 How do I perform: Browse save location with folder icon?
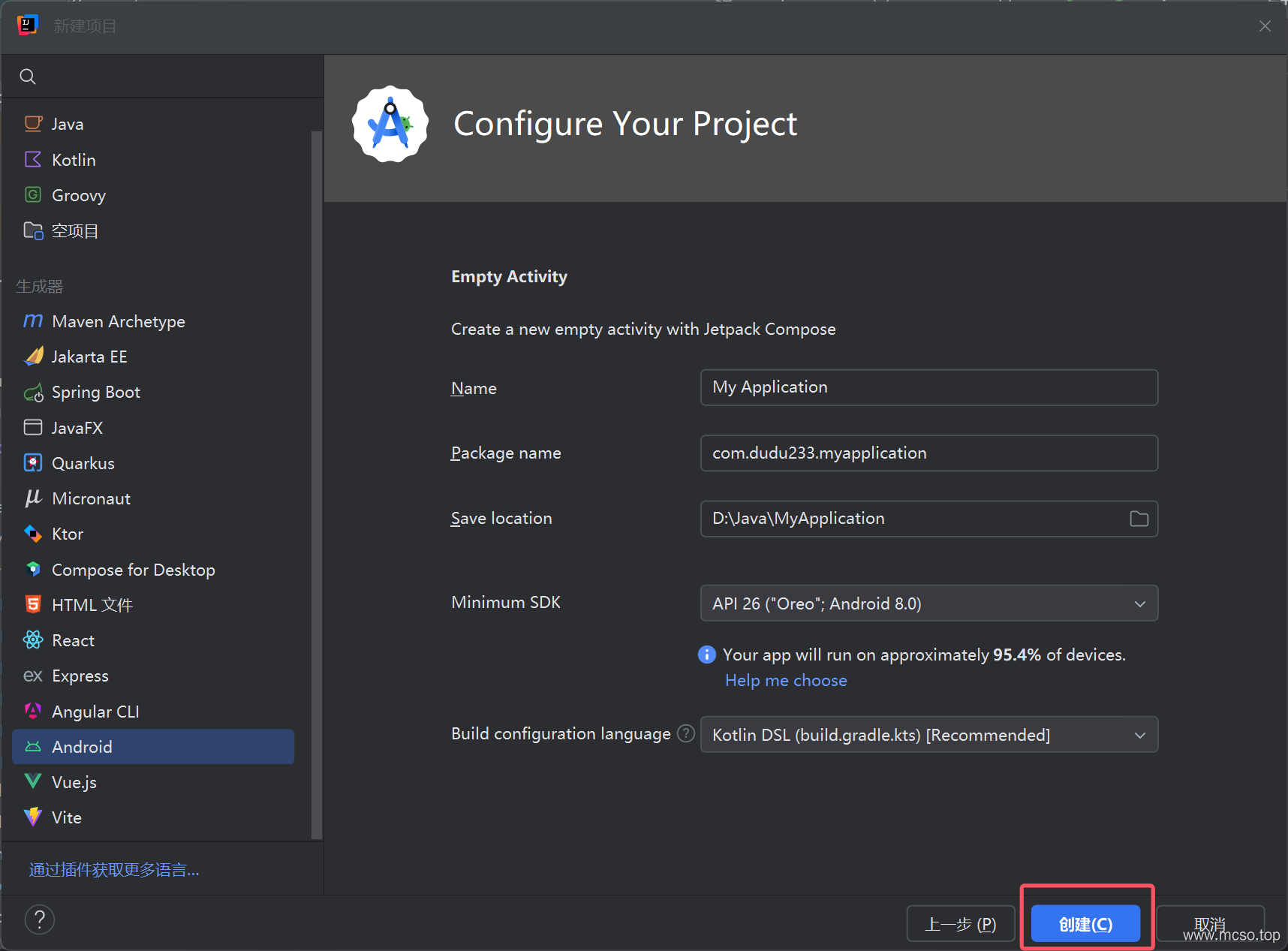click(1139, 519)
